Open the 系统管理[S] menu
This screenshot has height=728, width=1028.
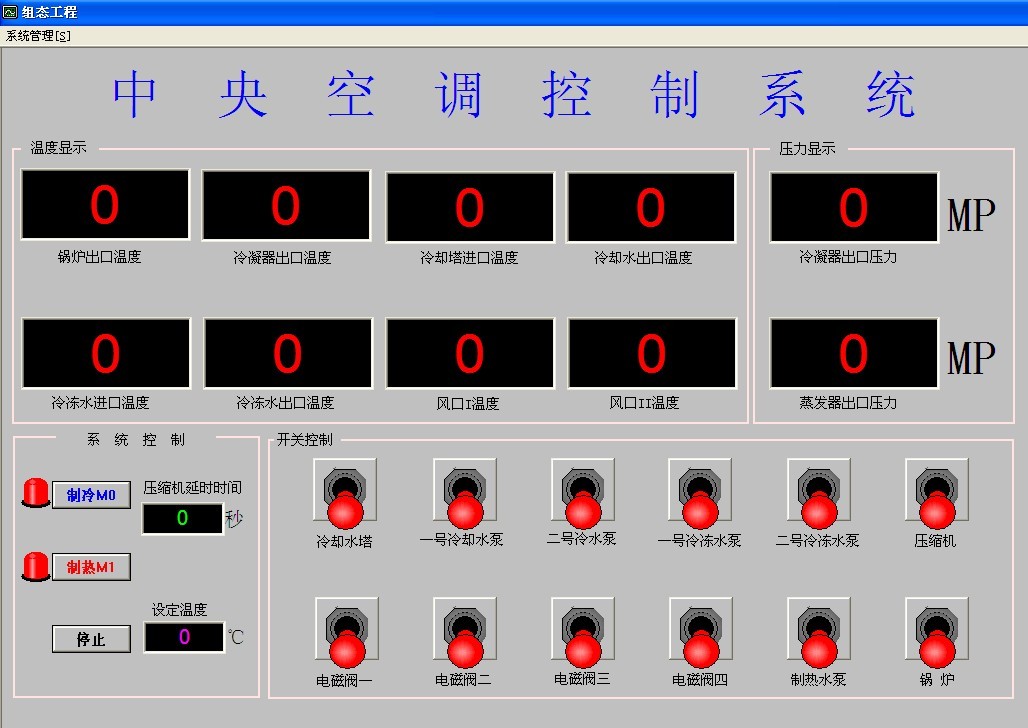(39, 33)
